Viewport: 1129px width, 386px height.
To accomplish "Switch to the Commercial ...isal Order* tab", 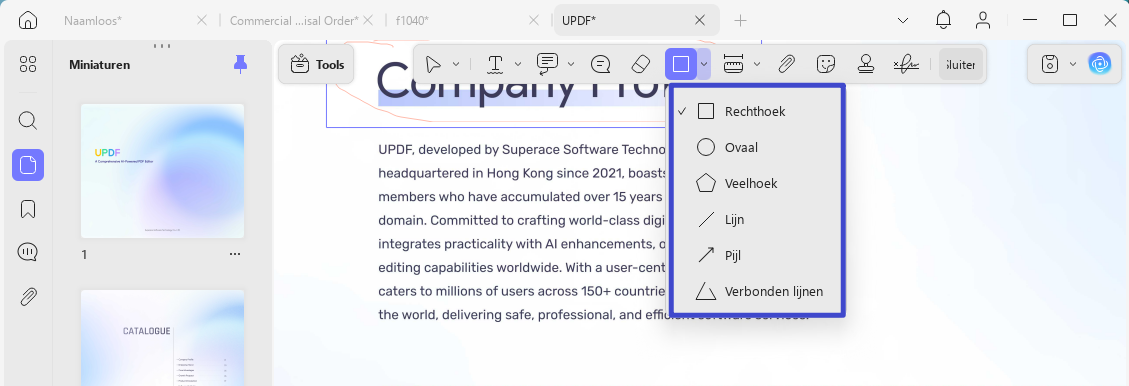I will [294, 20].
